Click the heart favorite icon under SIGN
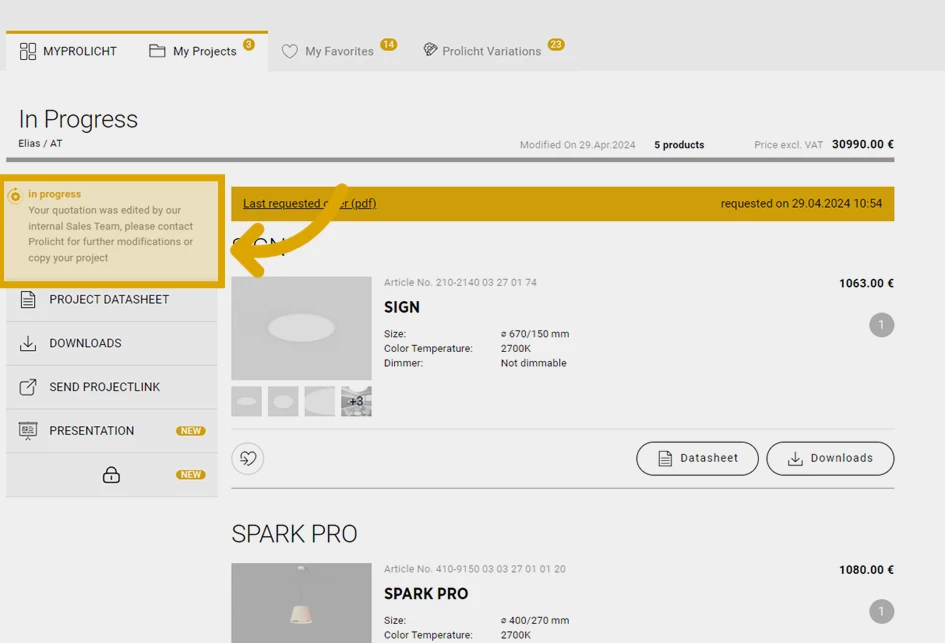The height and width of the screenshot is (643, 945). point(248,458)
